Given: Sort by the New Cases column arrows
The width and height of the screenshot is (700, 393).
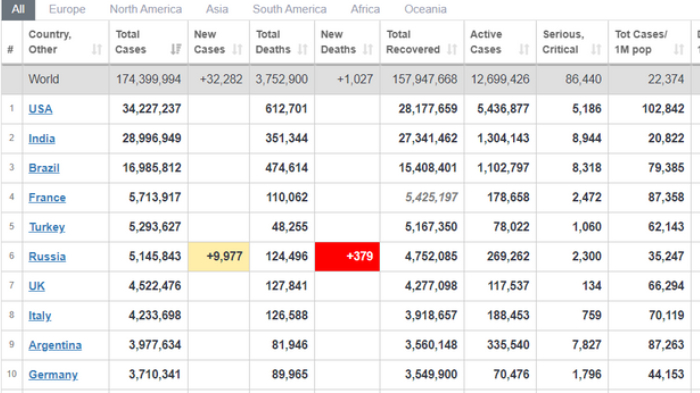Looking at the screenshot, I should tap(238, 49).
